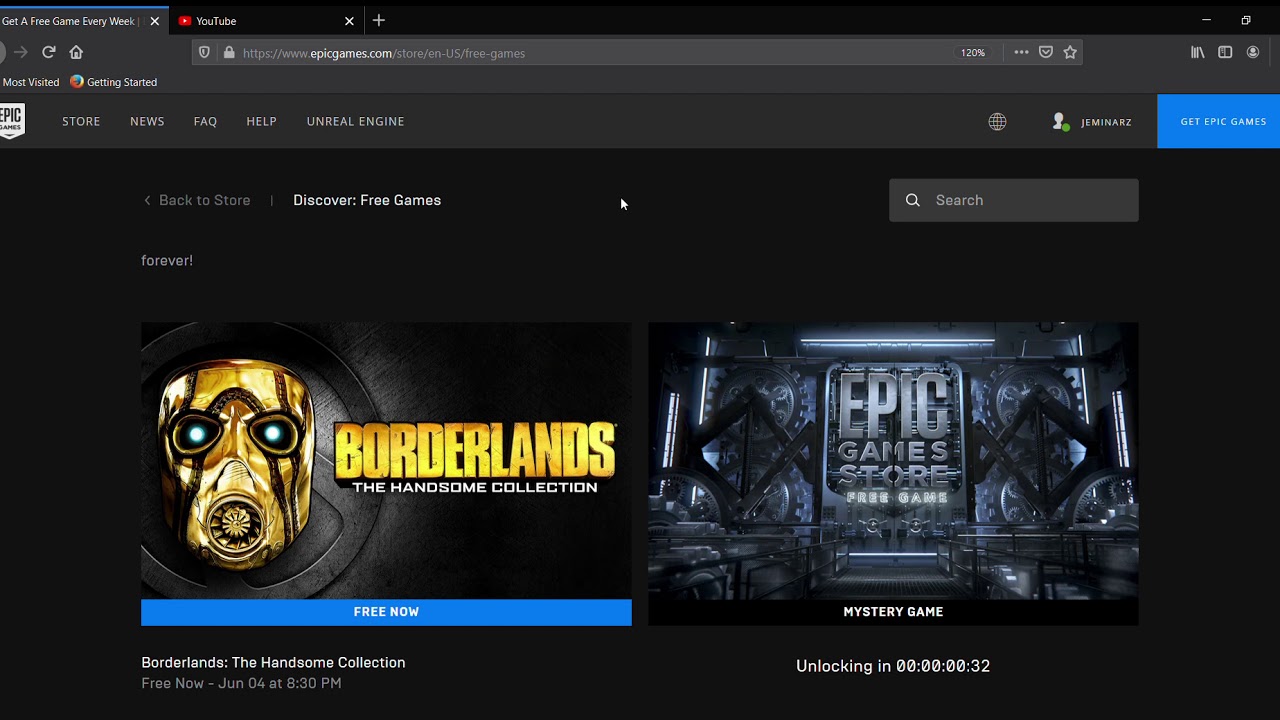Show site security padlock info
1280x720 pixels.
229,53
